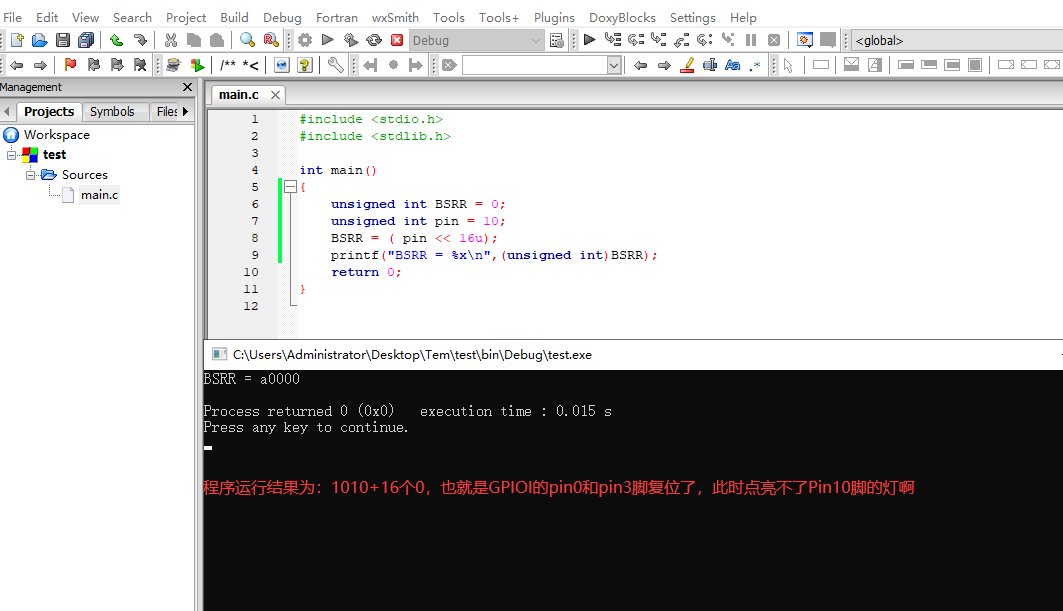Viewport: 1063px width, 611px height.
Task: Select the Workspace tree root
Action: click(56, 135)
